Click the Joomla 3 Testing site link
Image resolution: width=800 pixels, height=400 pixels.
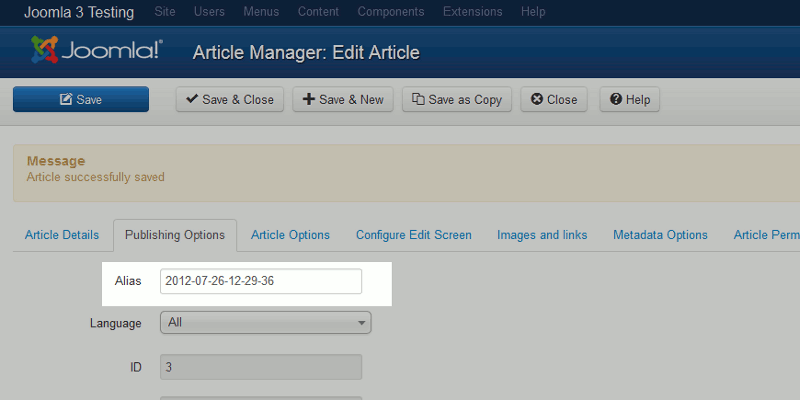point(81,12)
